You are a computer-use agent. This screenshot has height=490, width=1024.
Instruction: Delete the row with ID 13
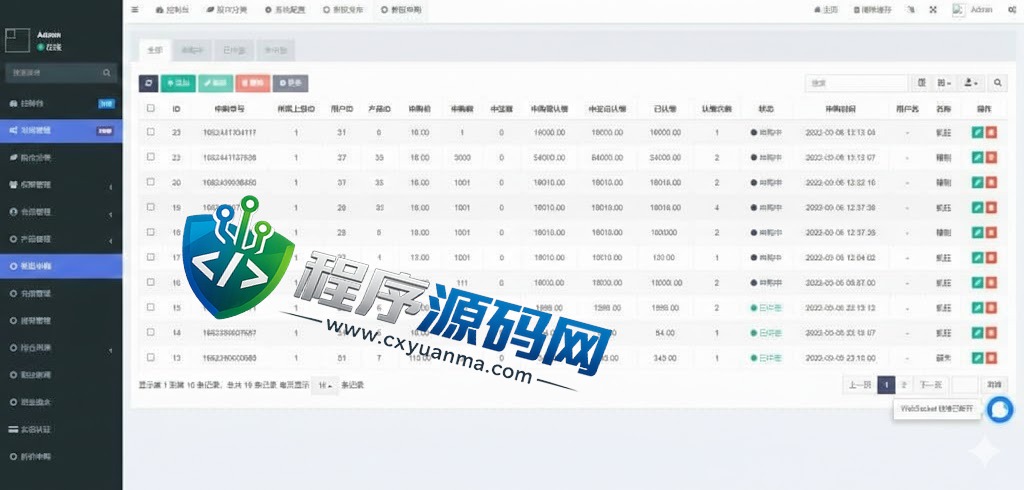click(991, 357)
